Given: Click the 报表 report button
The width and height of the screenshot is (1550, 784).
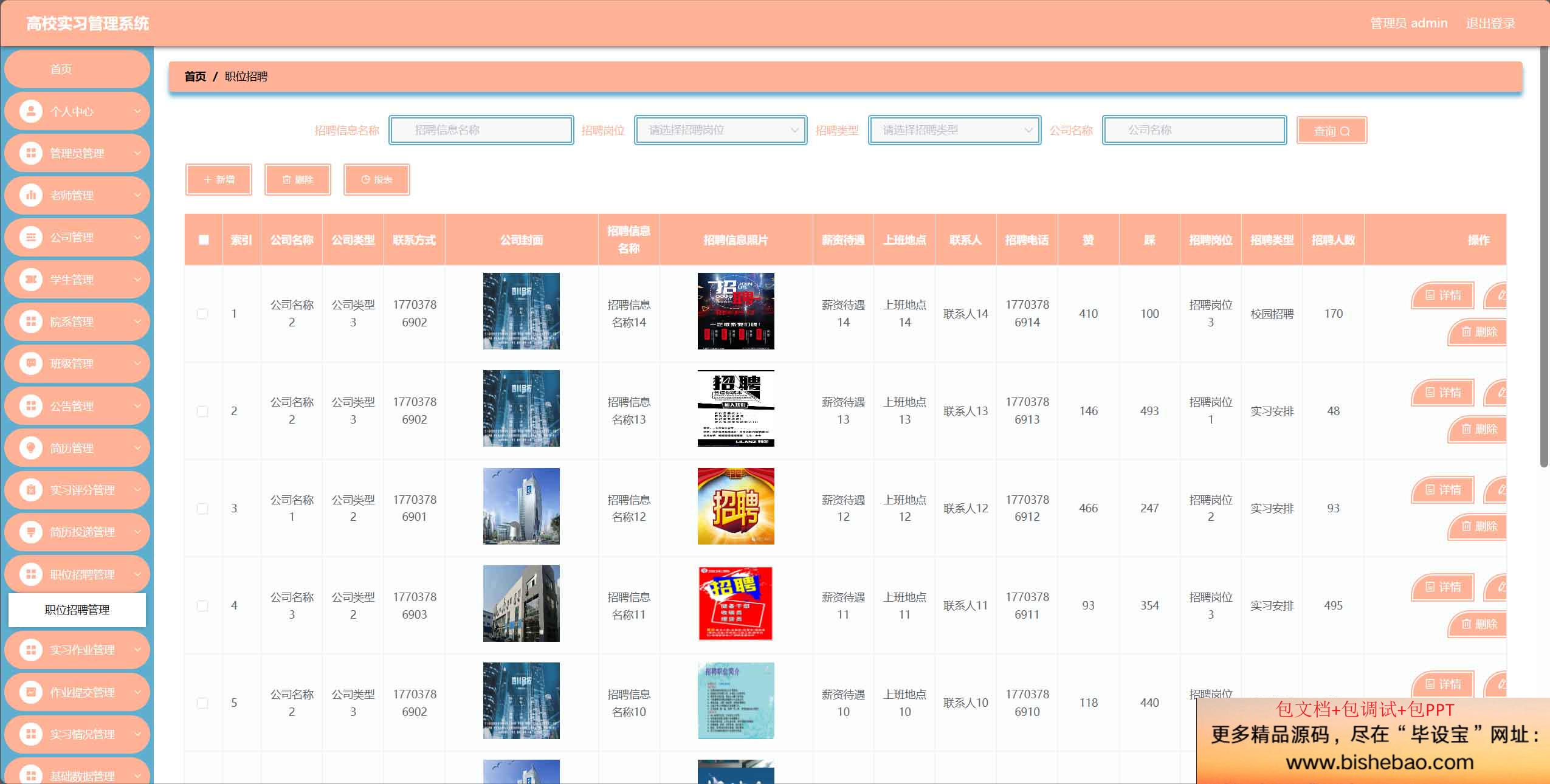Looking at the screenshot, I should (x=377, y=179).
